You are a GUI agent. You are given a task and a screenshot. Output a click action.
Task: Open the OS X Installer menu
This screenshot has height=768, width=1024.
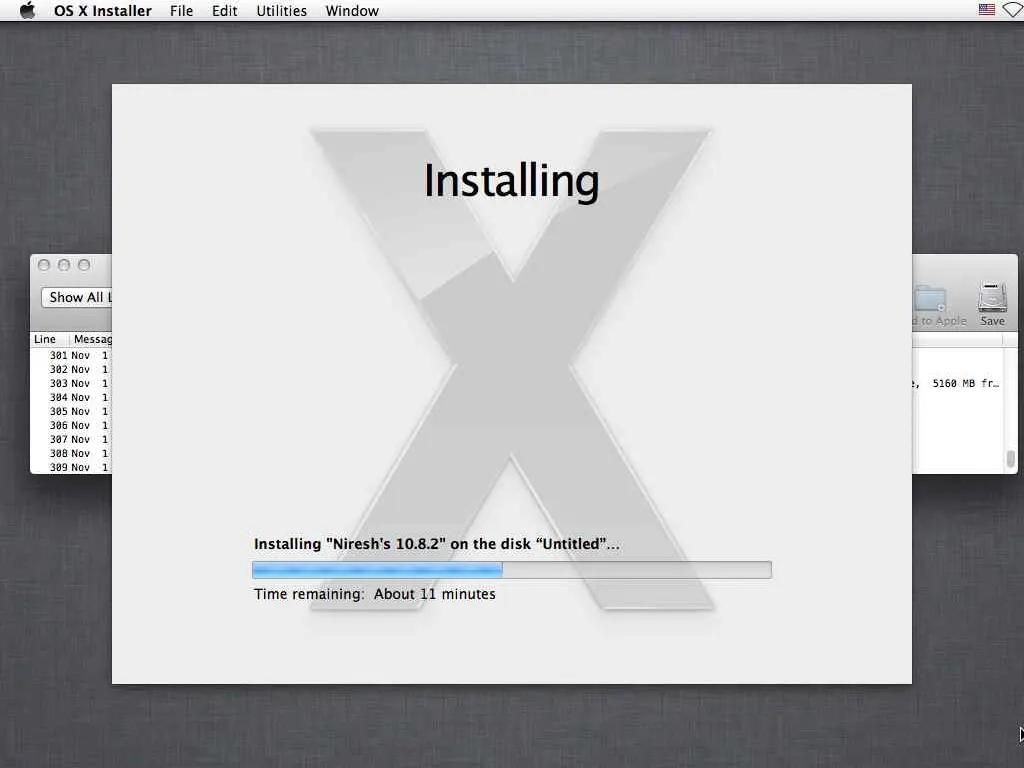pyautogui.click(x=103, y=11)
